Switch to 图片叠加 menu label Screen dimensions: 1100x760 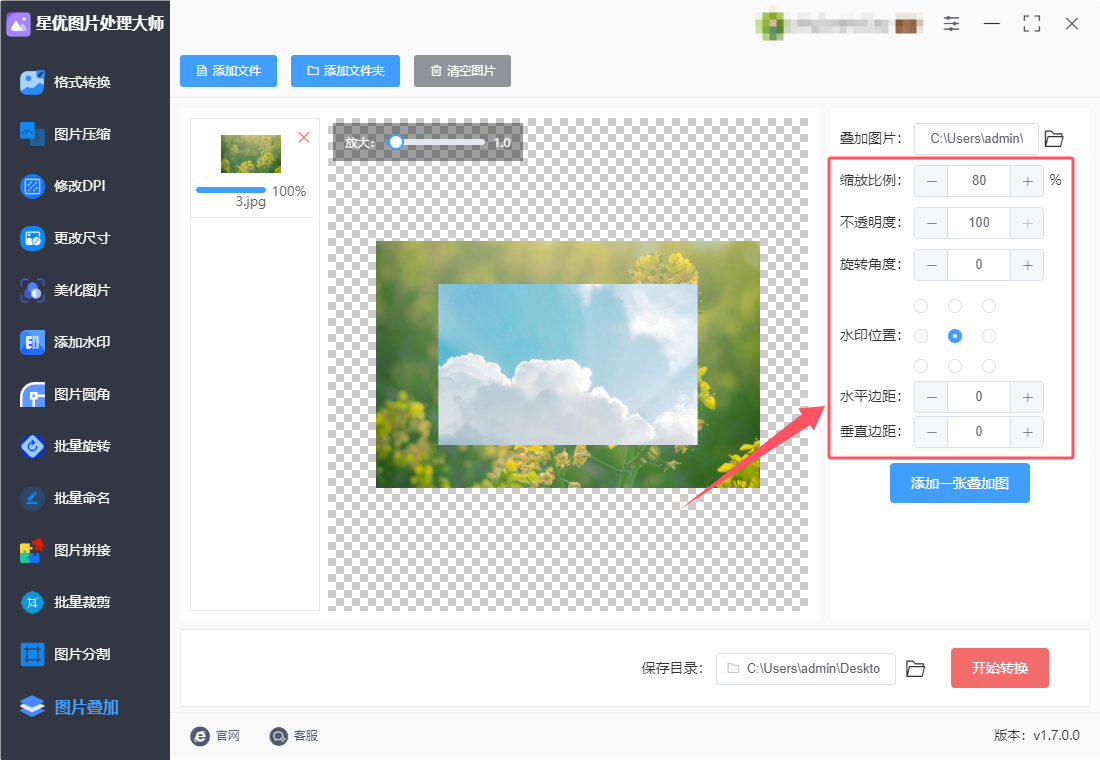86,707
